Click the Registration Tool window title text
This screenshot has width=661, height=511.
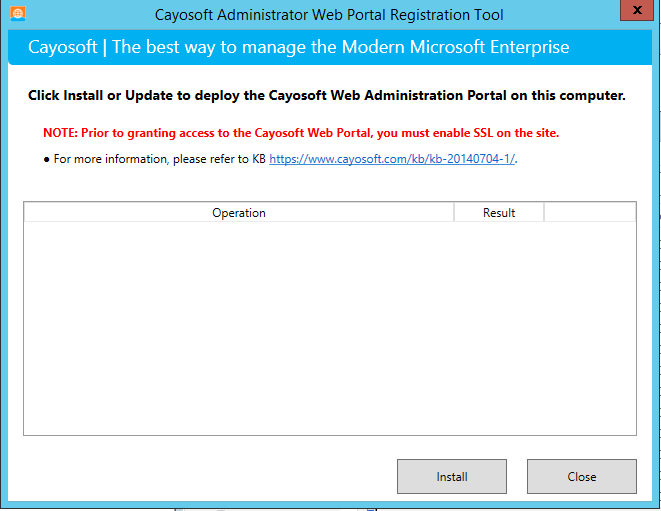click(329, 15)
